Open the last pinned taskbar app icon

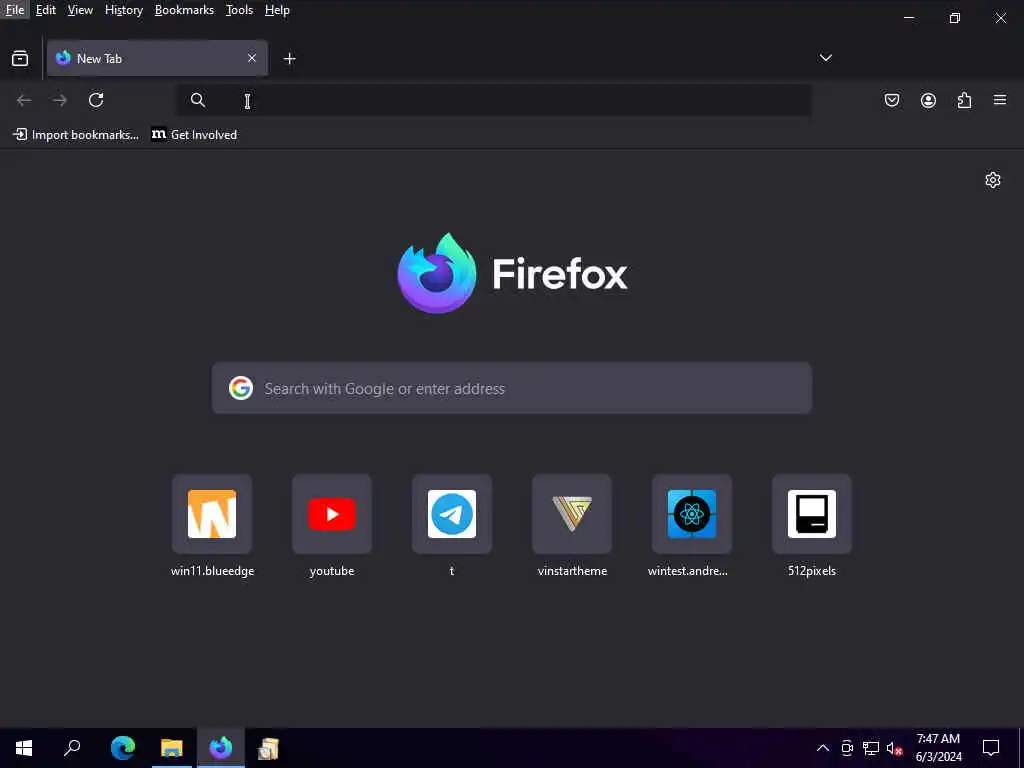click(268, 748)
